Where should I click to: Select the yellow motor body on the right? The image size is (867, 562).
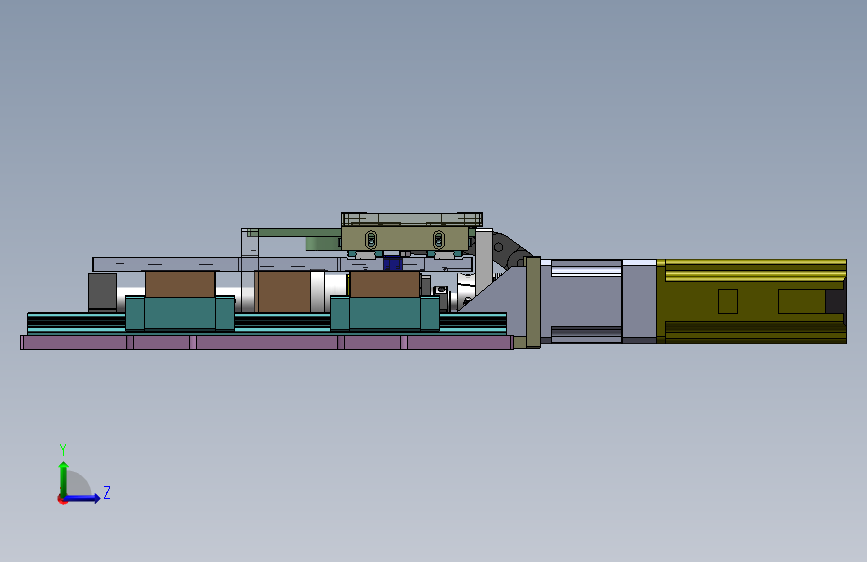[x=751, y=301]
